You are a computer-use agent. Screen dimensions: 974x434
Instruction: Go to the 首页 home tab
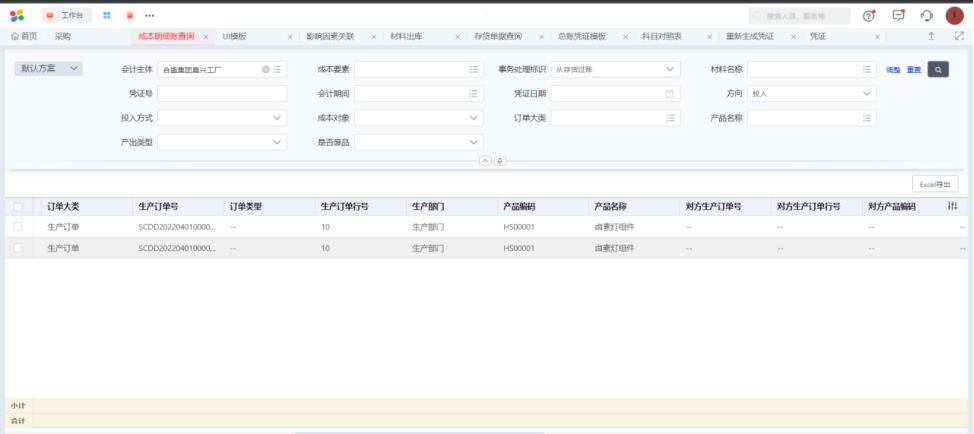24,37
